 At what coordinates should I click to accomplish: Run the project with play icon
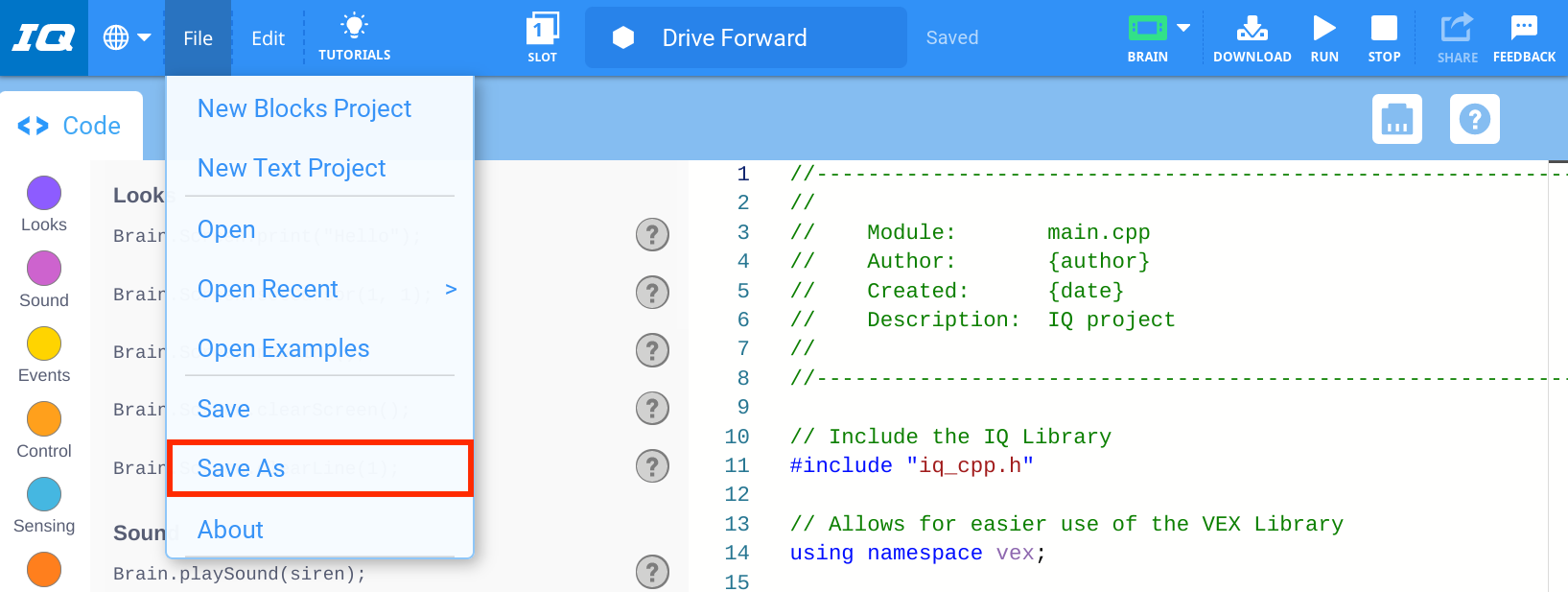coord(1323,29)
